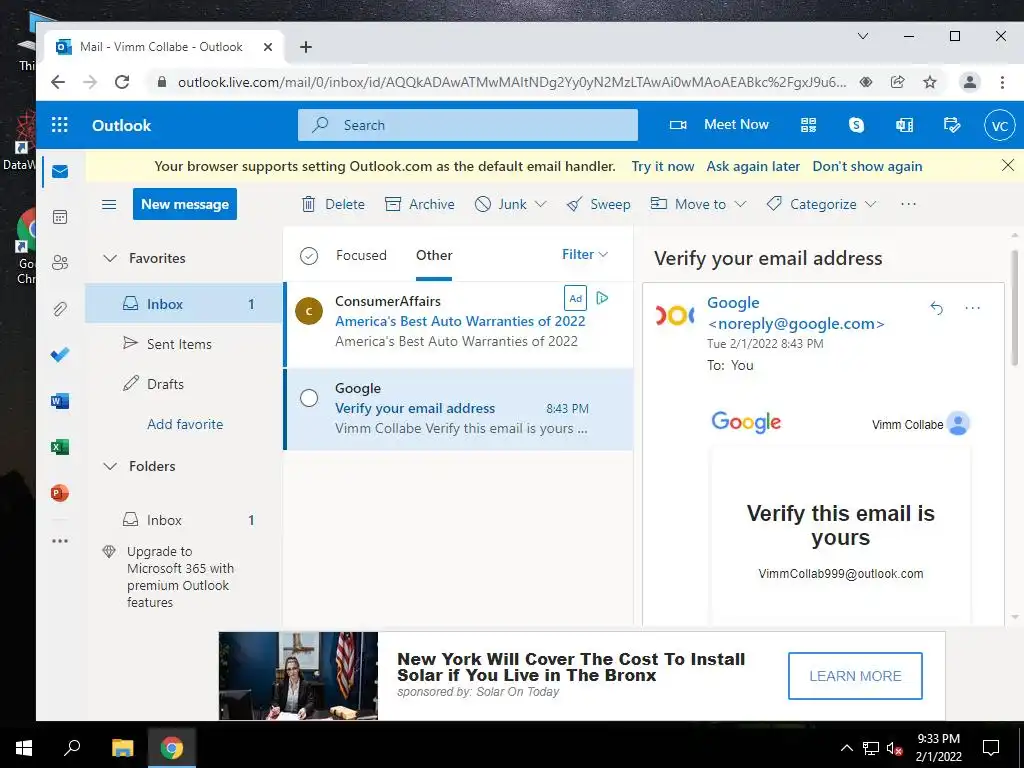Mark selected email as Junk

tap(501, 204)
